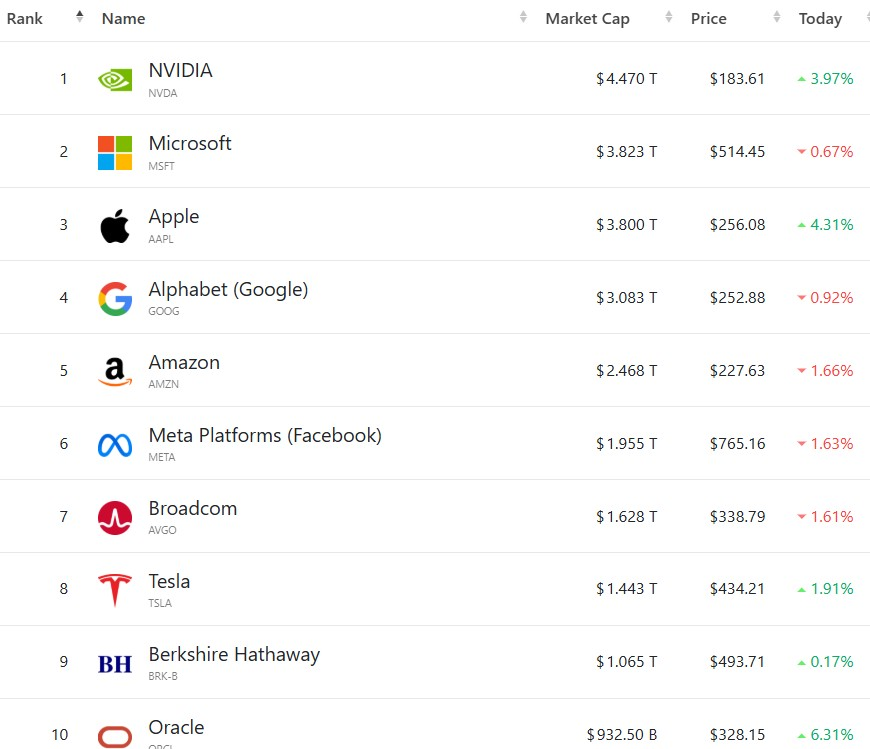
Task: Open the Meta Platforms (Facebook) link
Action: point(265,436)
